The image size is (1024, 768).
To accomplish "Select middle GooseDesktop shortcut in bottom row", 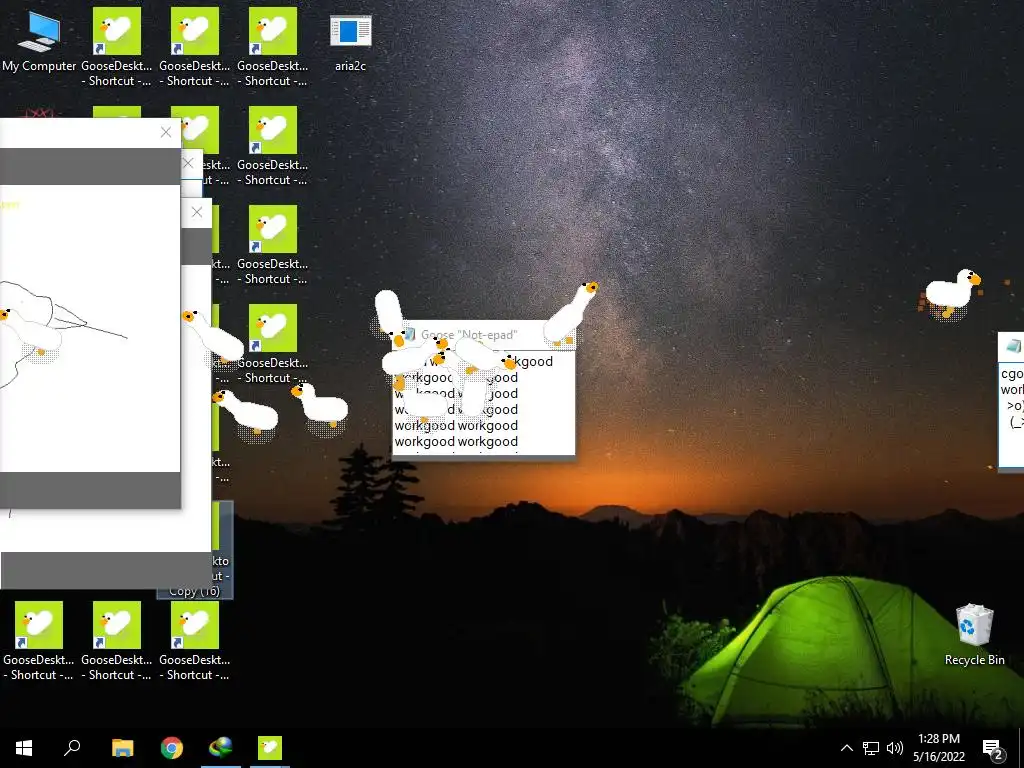I will pos(117,641).
